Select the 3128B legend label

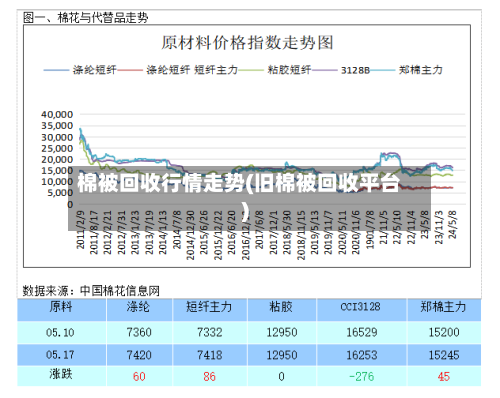pyautogui.click(x=355, y=70)
